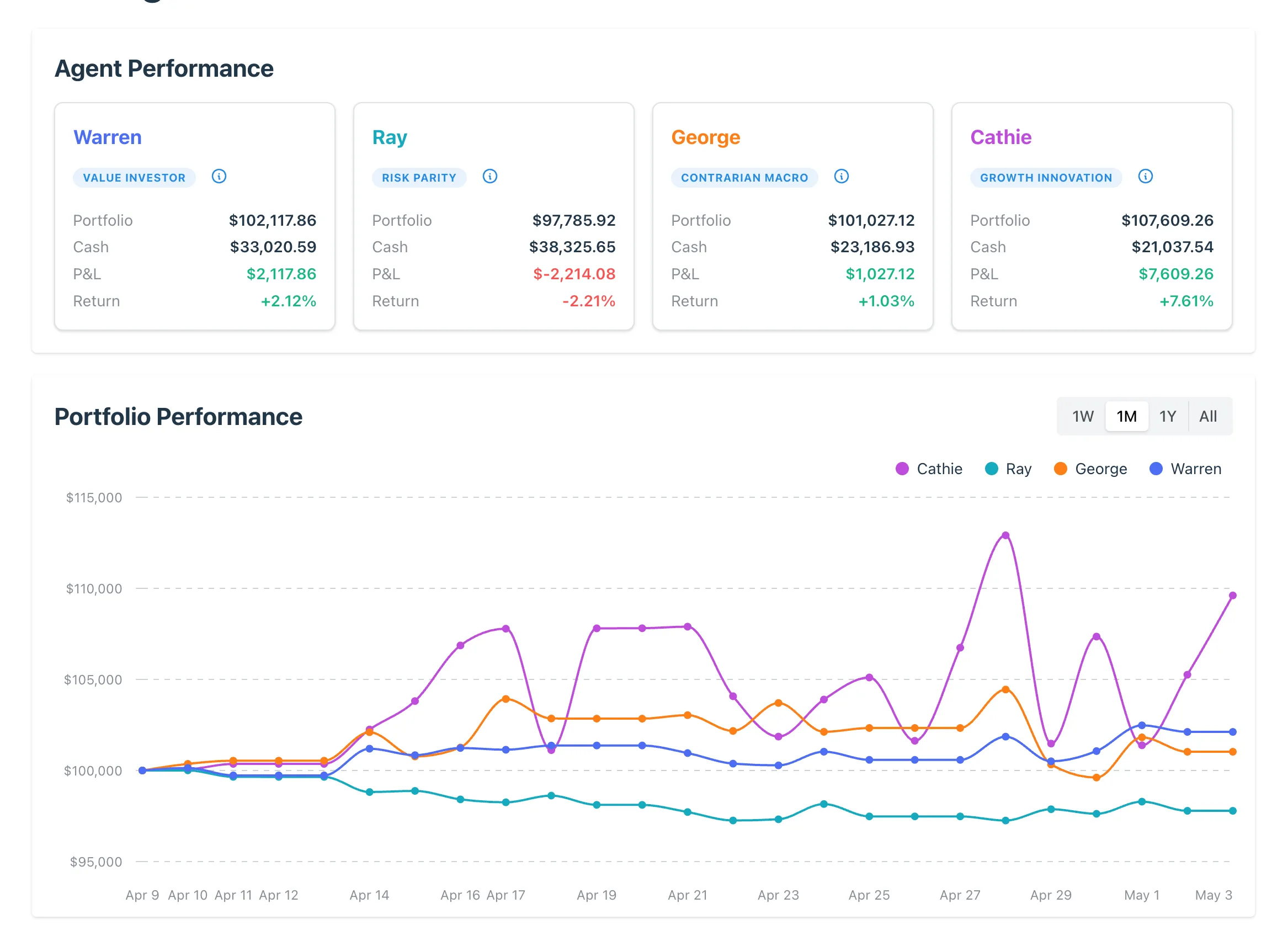Select the 1M time range tab

point(1126,416)
